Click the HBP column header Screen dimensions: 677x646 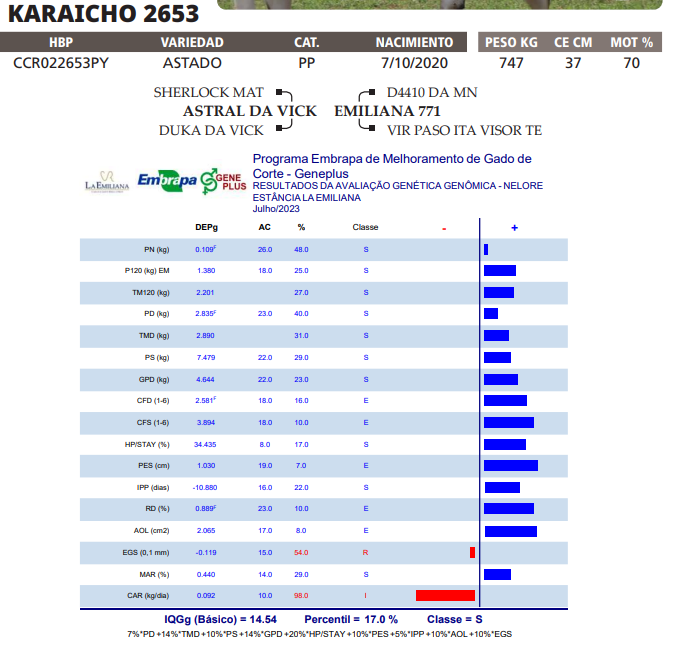coord(61,43)
